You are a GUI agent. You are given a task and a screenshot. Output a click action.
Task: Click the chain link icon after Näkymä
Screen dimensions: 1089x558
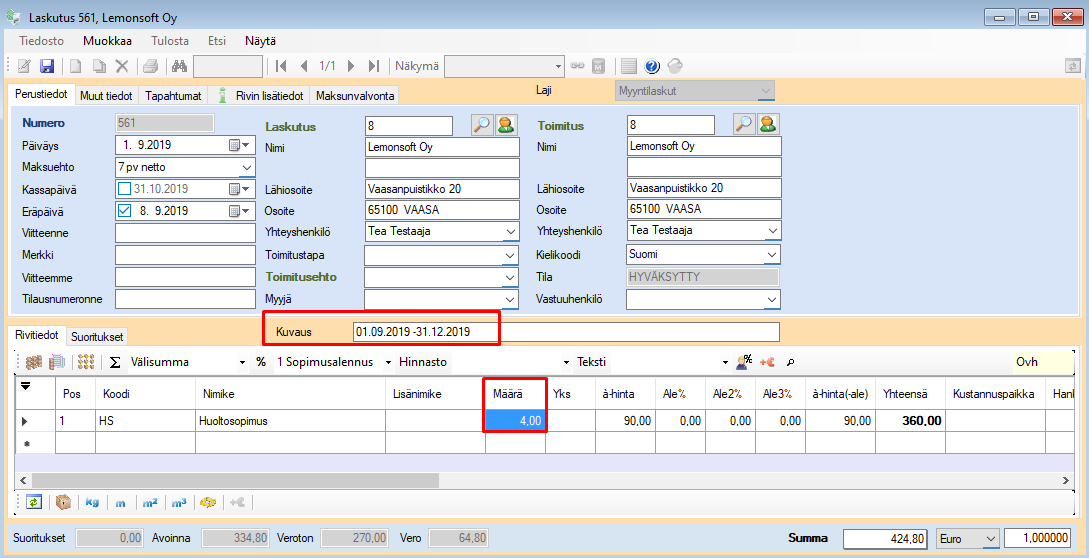pyautogui.click(x=577, y=66)
